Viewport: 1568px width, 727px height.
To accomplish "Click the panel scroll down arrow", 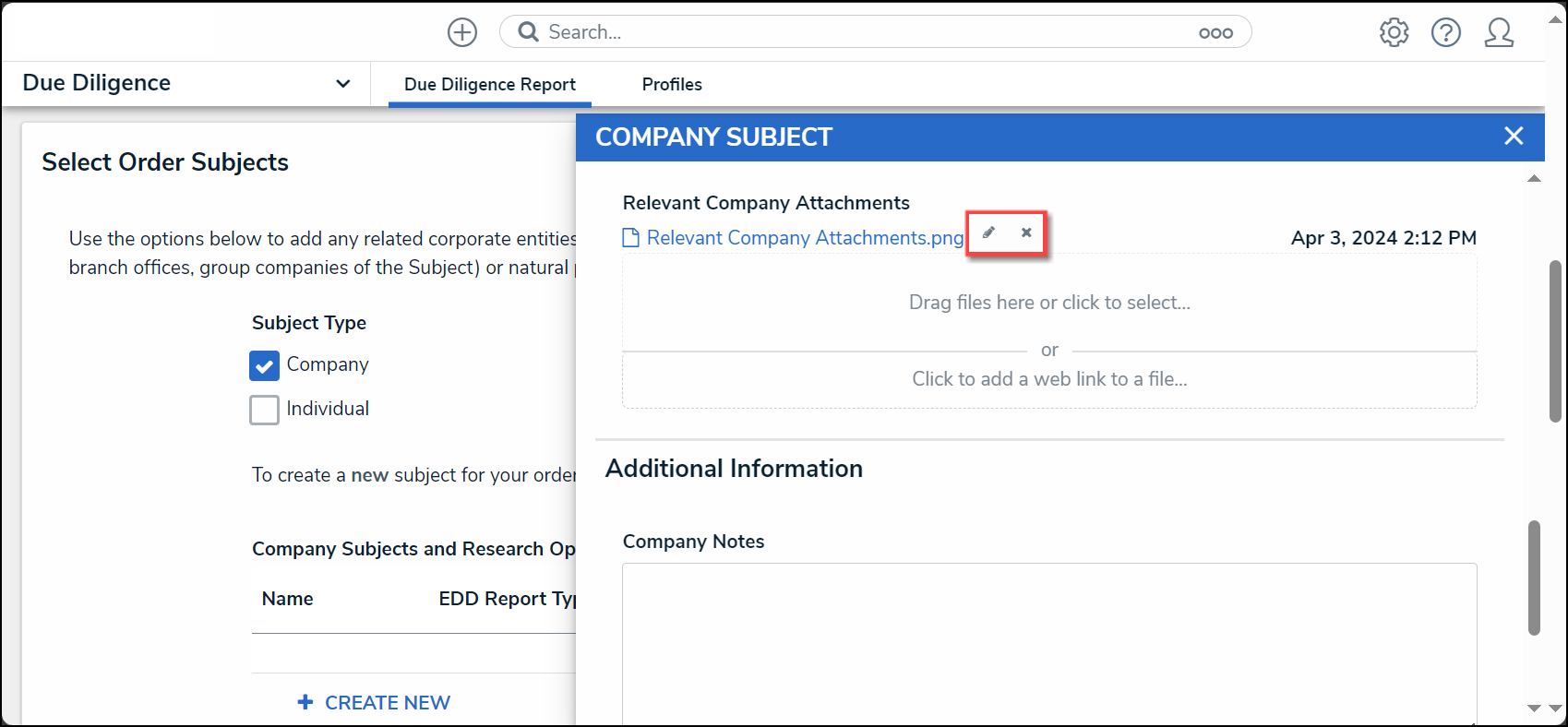I will 1534,709.
